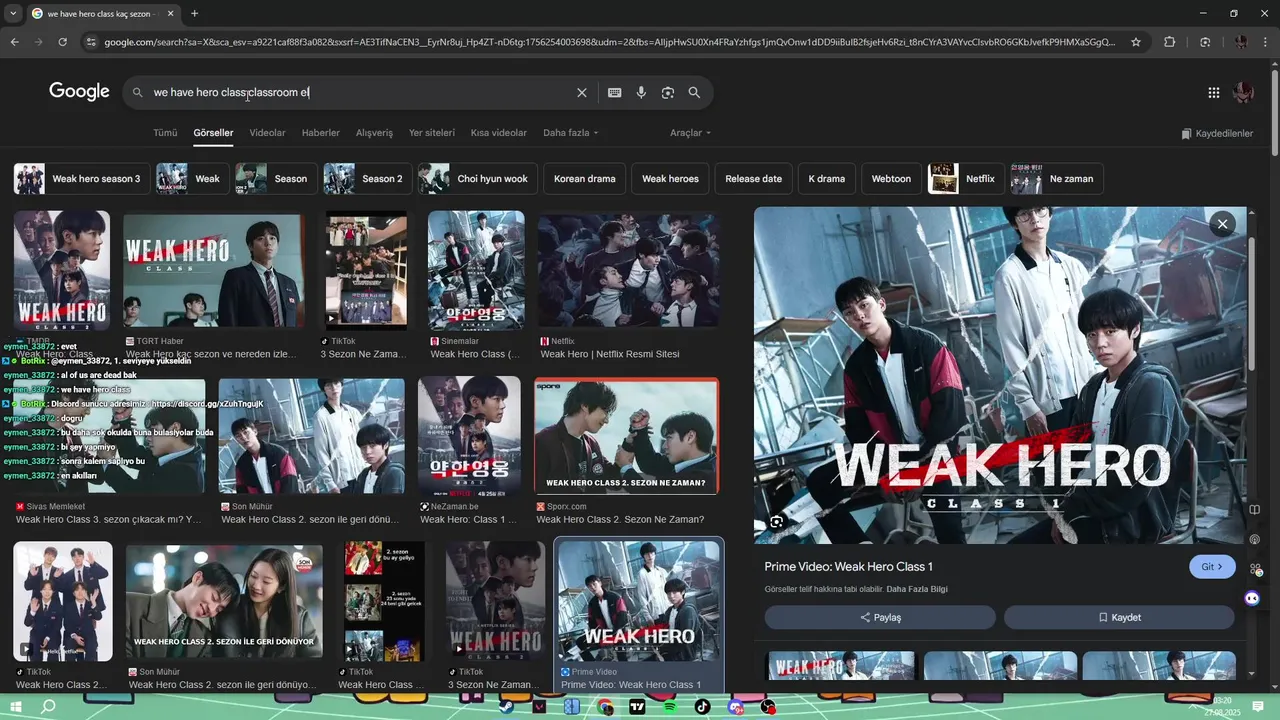Open the on-screen keyboard input tool
The image size is (1280, 720).
click(x=614, y=93)
